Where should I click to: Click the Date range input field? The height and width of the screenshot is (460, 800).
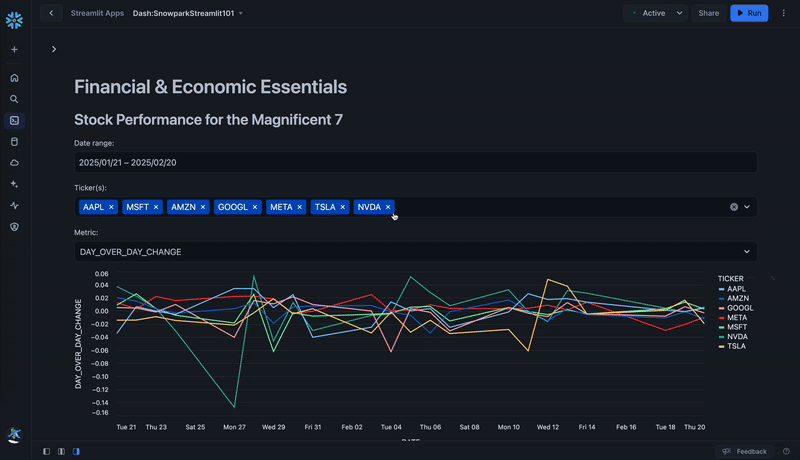[415, 162]
